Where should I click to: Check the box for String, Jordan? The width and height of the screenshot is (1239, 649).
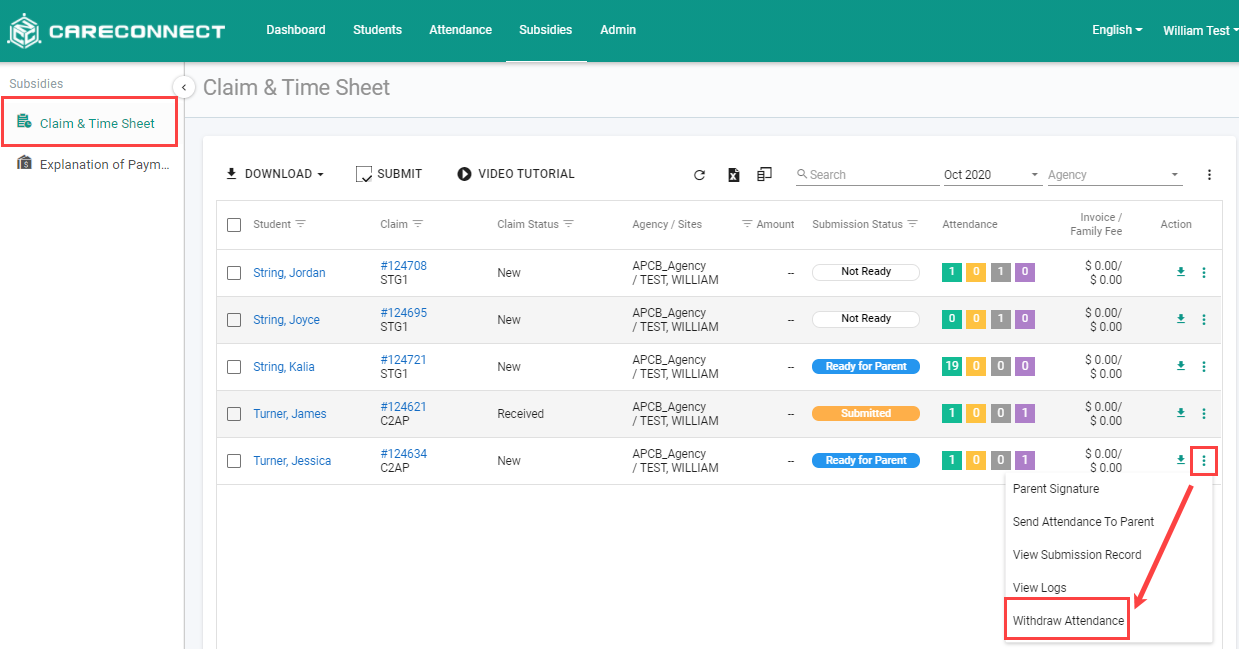pos(234,273)
